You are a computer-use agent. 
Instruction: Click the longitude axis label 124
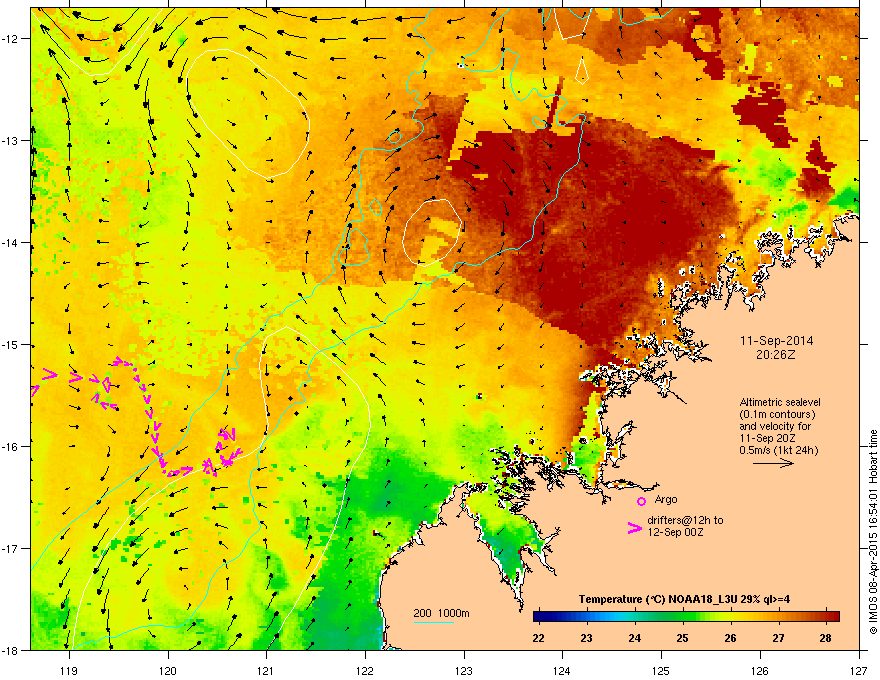coord(562,670)
